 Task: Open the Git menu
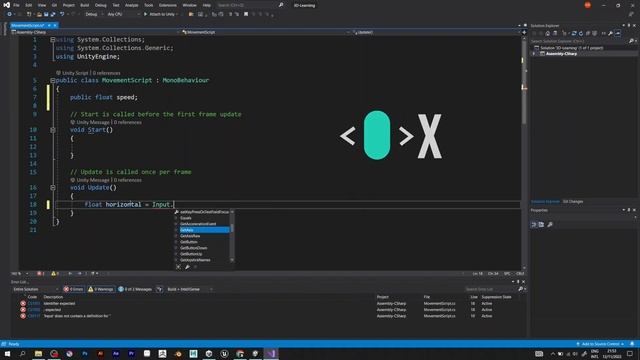click(54, 5)
